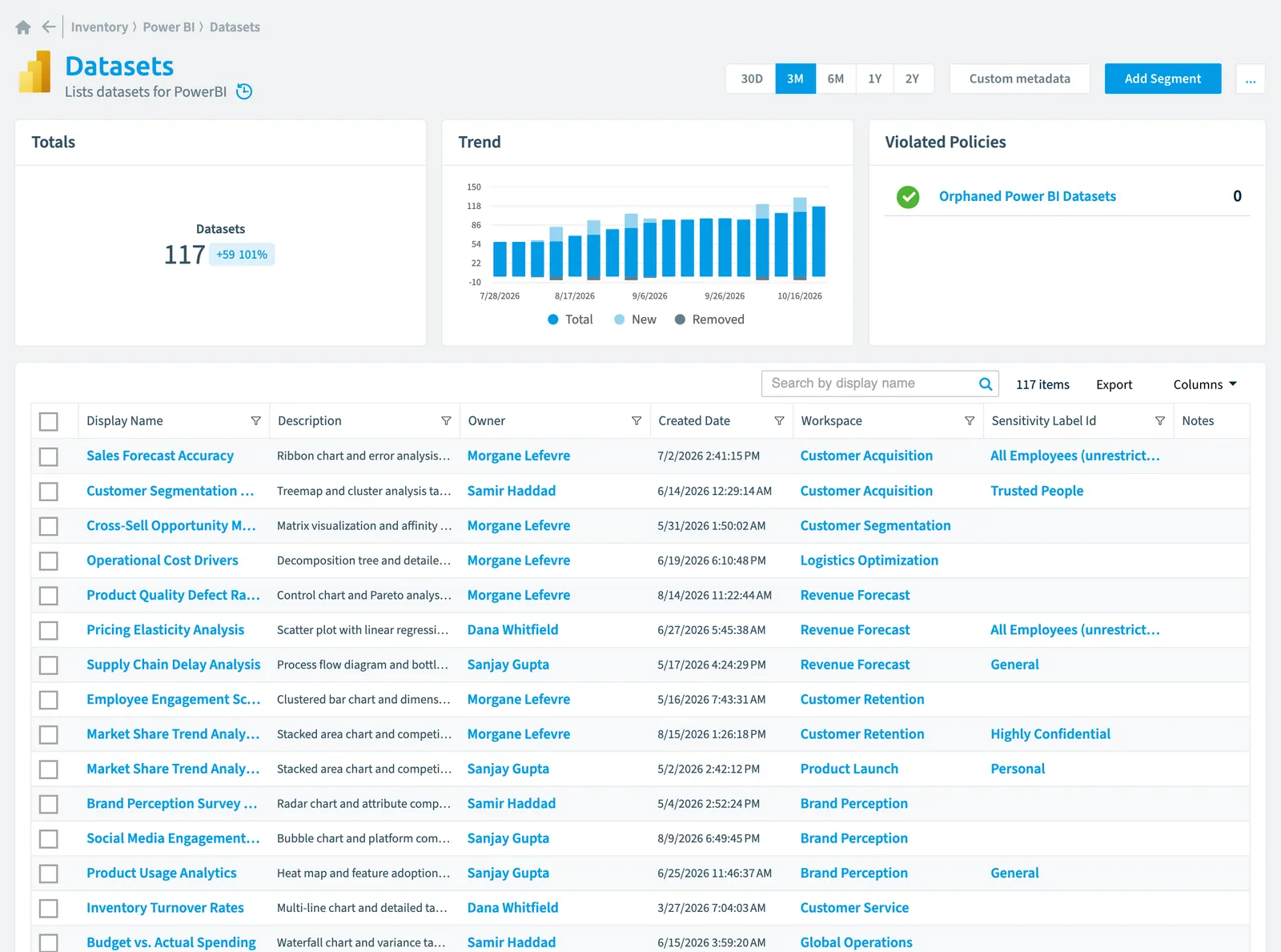Open the more options ellipsis button
Screen dimensions: 1281x952
pyautogui.click(x=1251, y=79)
